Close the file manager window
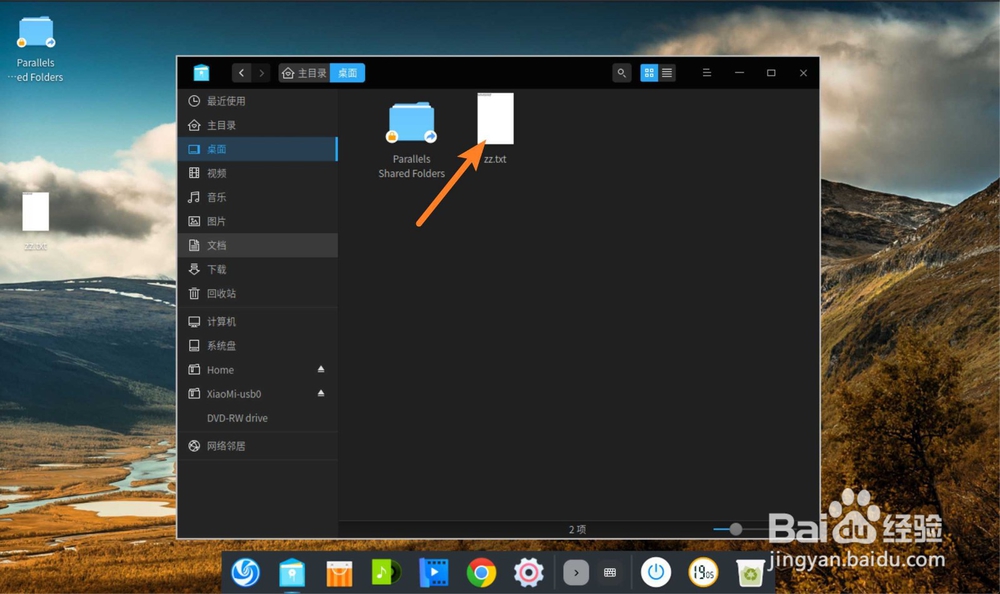The width and height of the screenshot is (1000, 594). (804, 73)
